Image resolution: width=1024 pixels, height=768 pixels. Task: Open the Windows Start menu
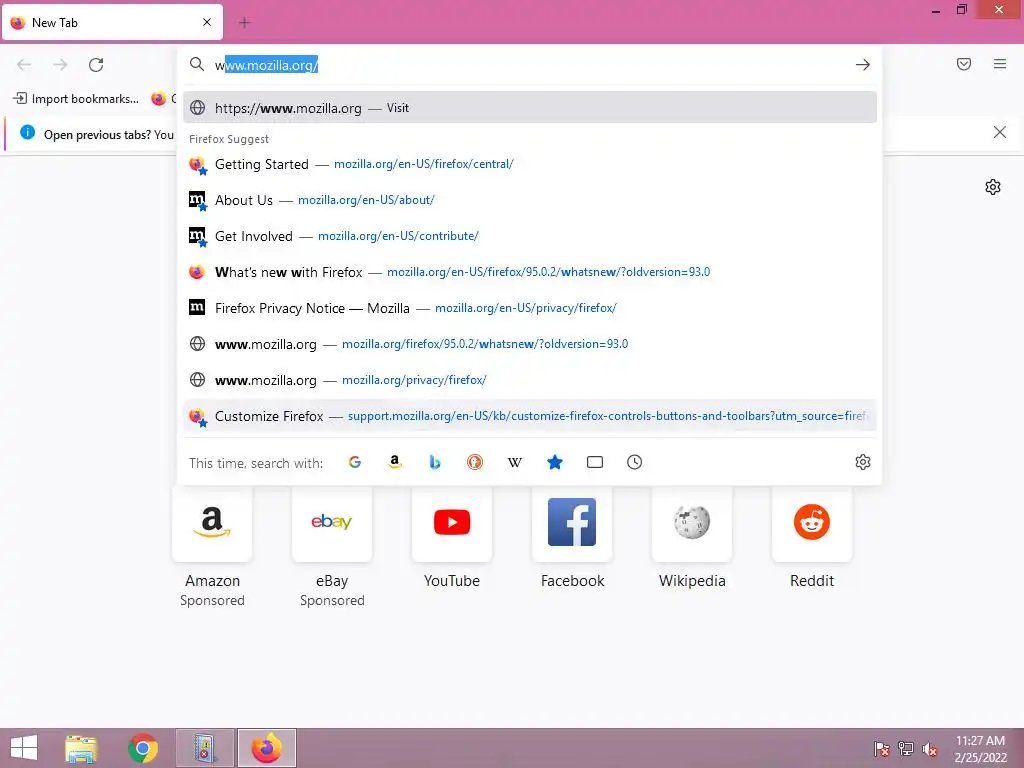[24, 748]
